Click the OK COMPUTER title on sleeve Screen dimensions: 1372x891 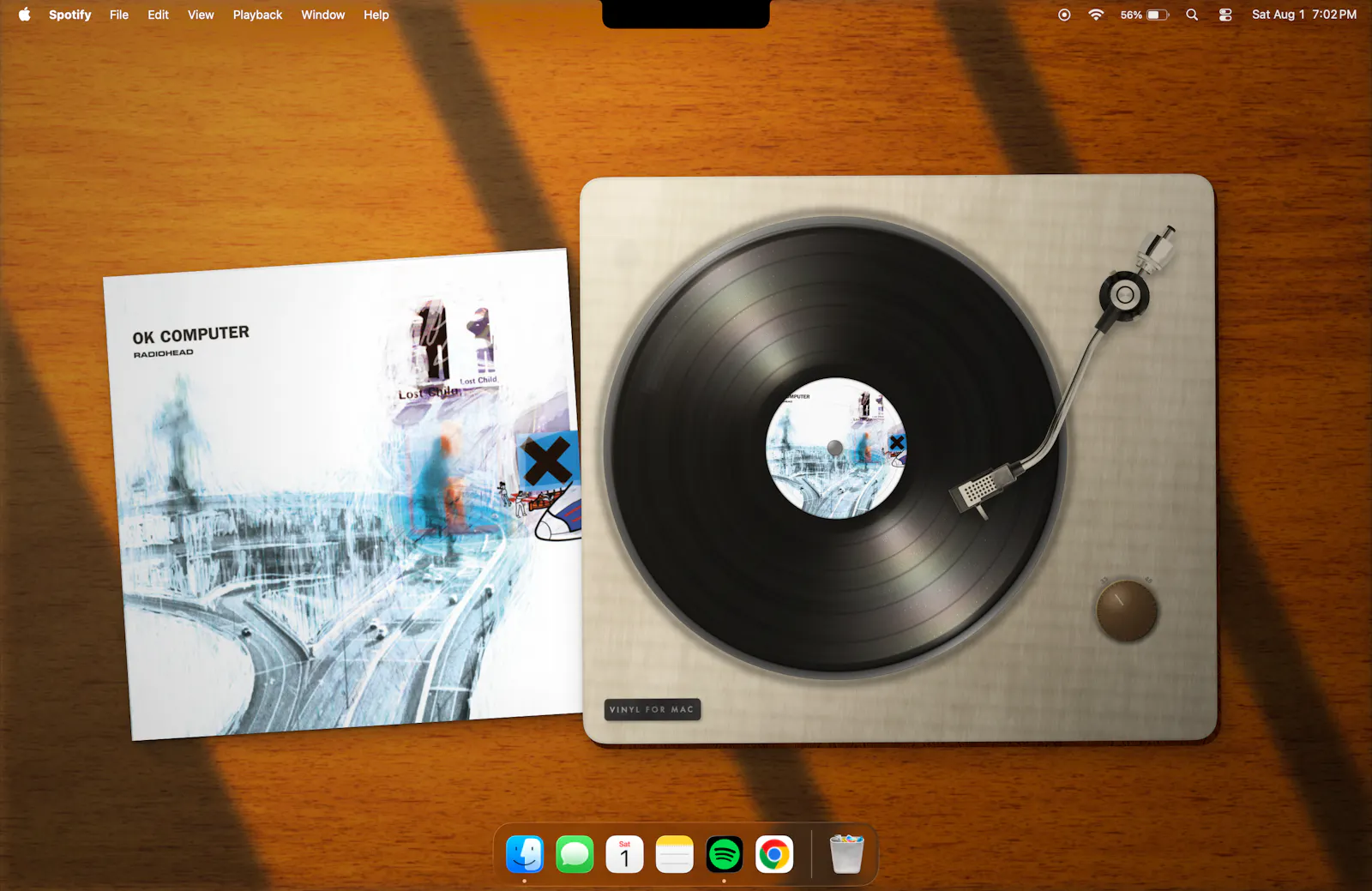coord(190,334)
